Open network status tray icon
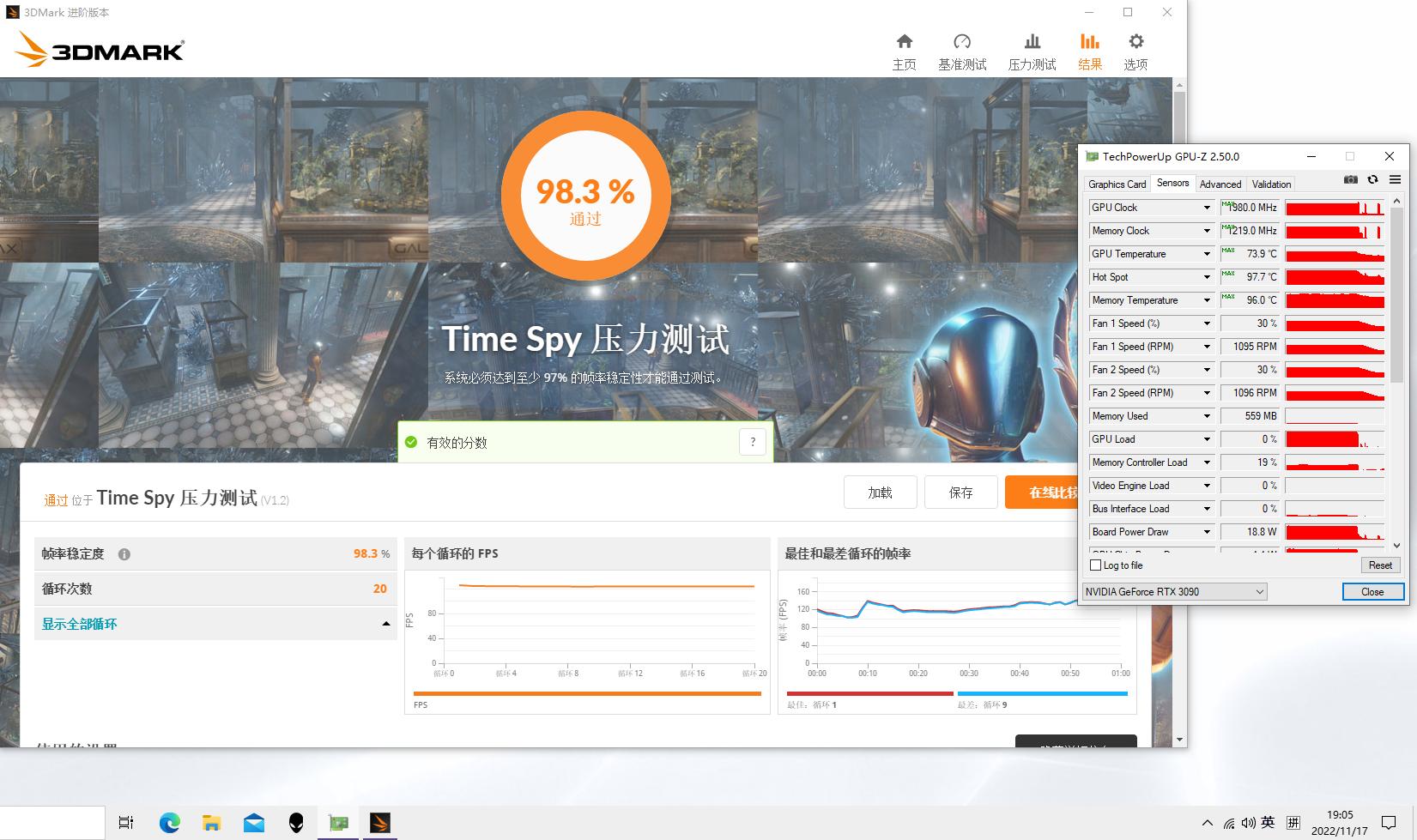1417x840 pixels. coord(1229,823)
